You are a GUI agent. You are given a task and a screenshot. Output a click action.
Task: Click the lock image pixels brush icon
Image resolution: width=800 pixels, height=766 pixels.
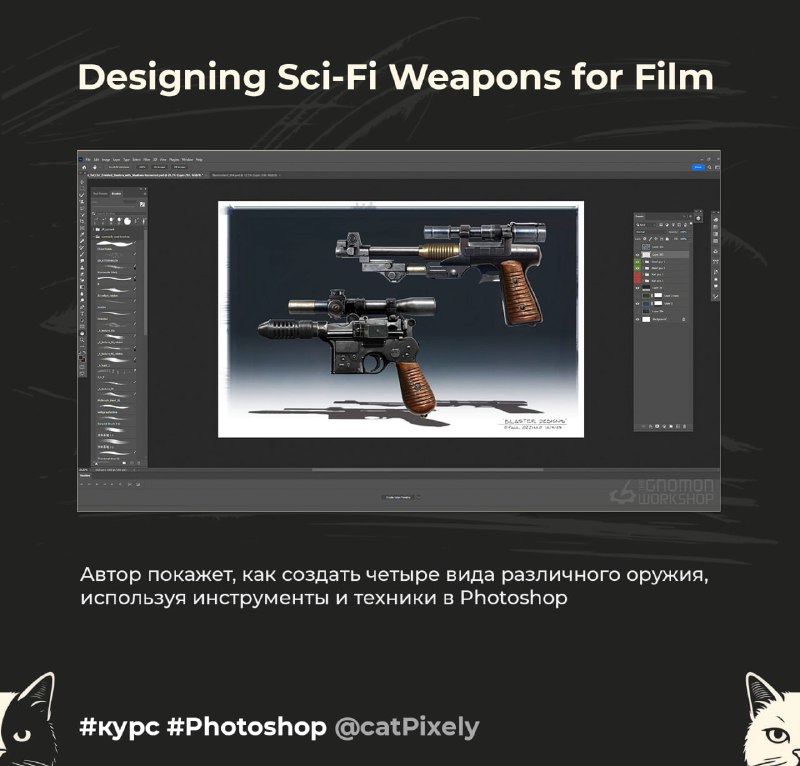[651, 239]
